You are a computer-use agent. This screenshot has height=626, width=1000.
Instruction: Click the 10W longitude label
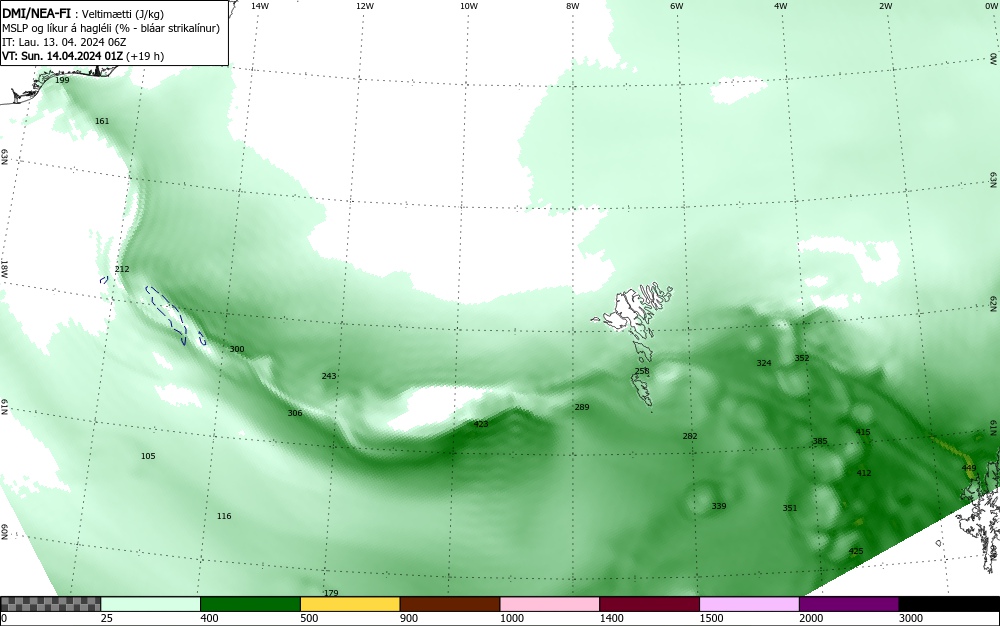point(469,6)
